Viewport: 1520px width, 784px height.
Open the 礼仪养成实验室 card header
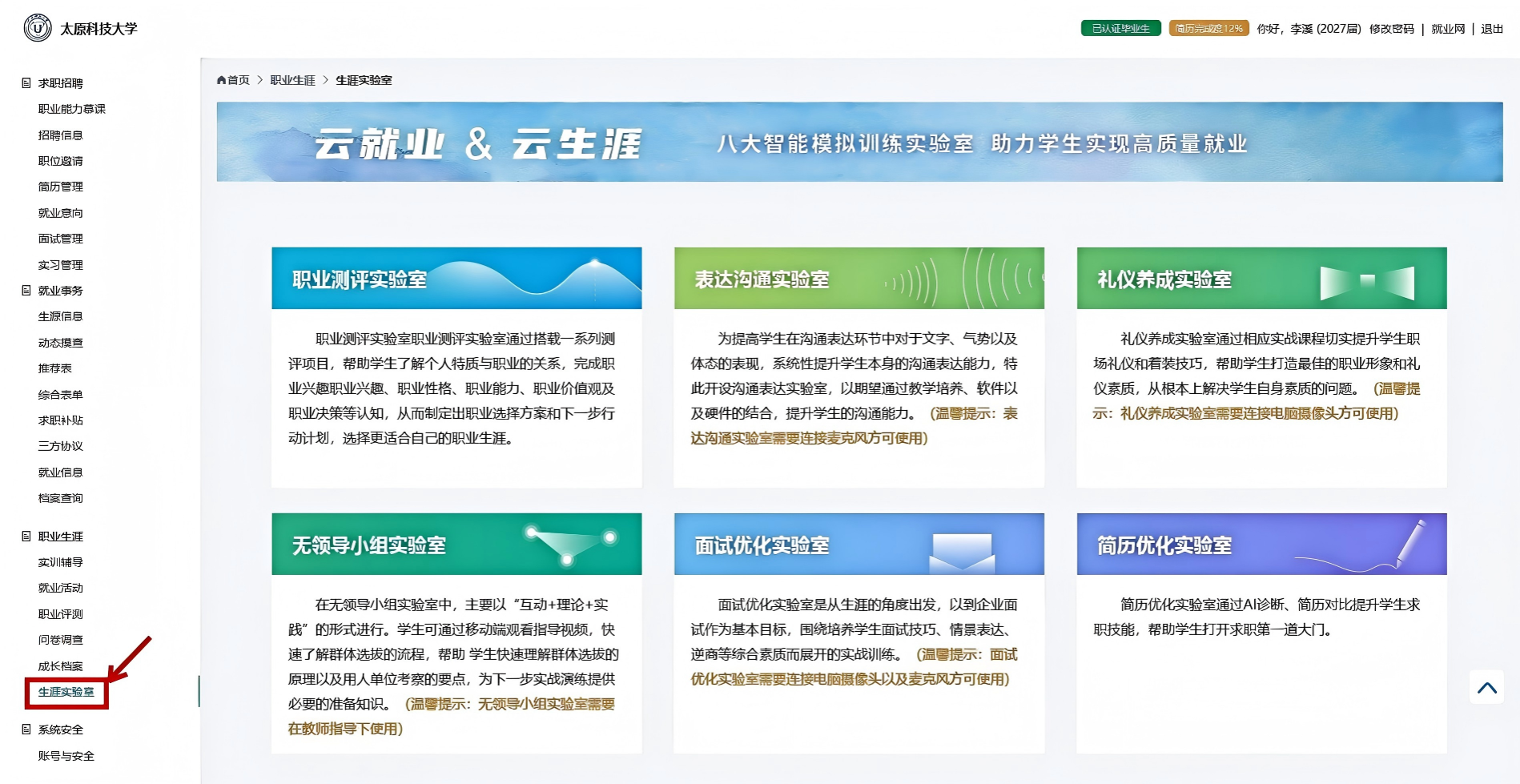1261,279
